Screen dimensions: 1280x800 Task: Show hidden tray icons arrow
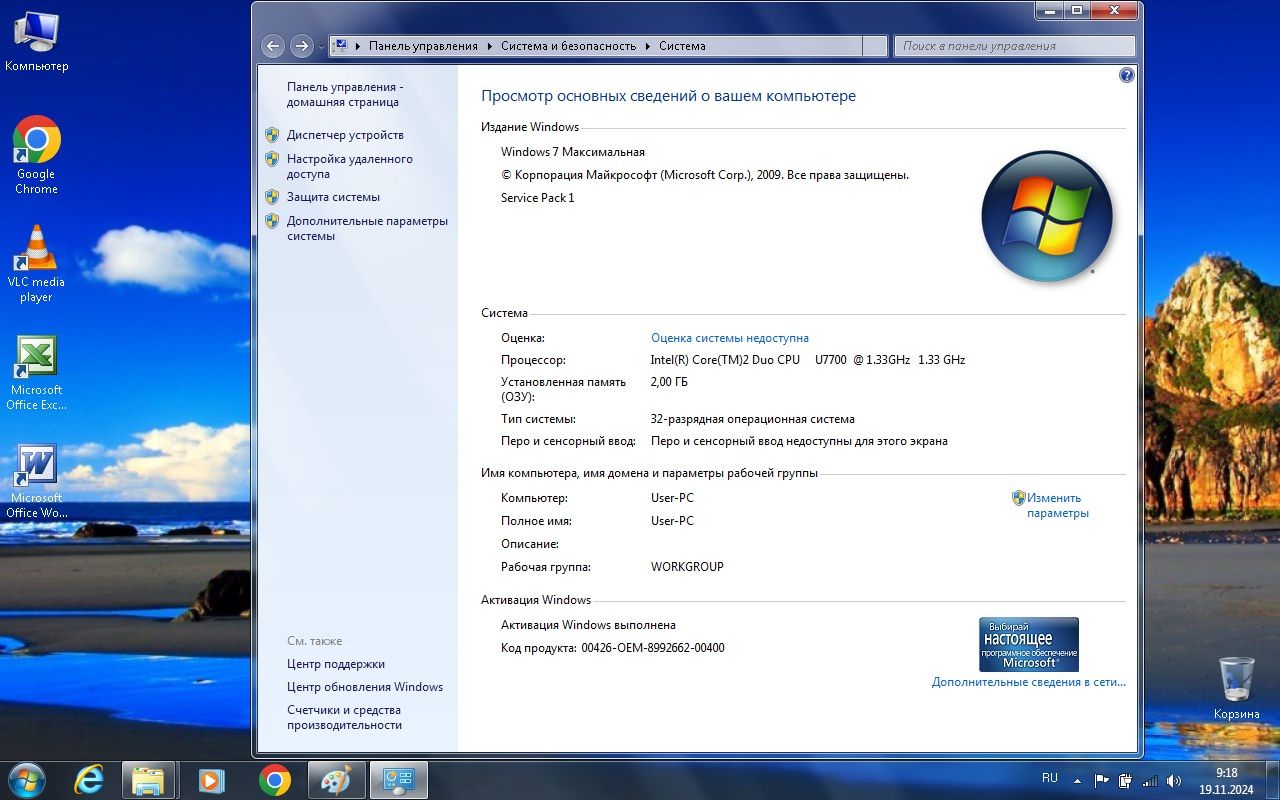coord(1078,780)
